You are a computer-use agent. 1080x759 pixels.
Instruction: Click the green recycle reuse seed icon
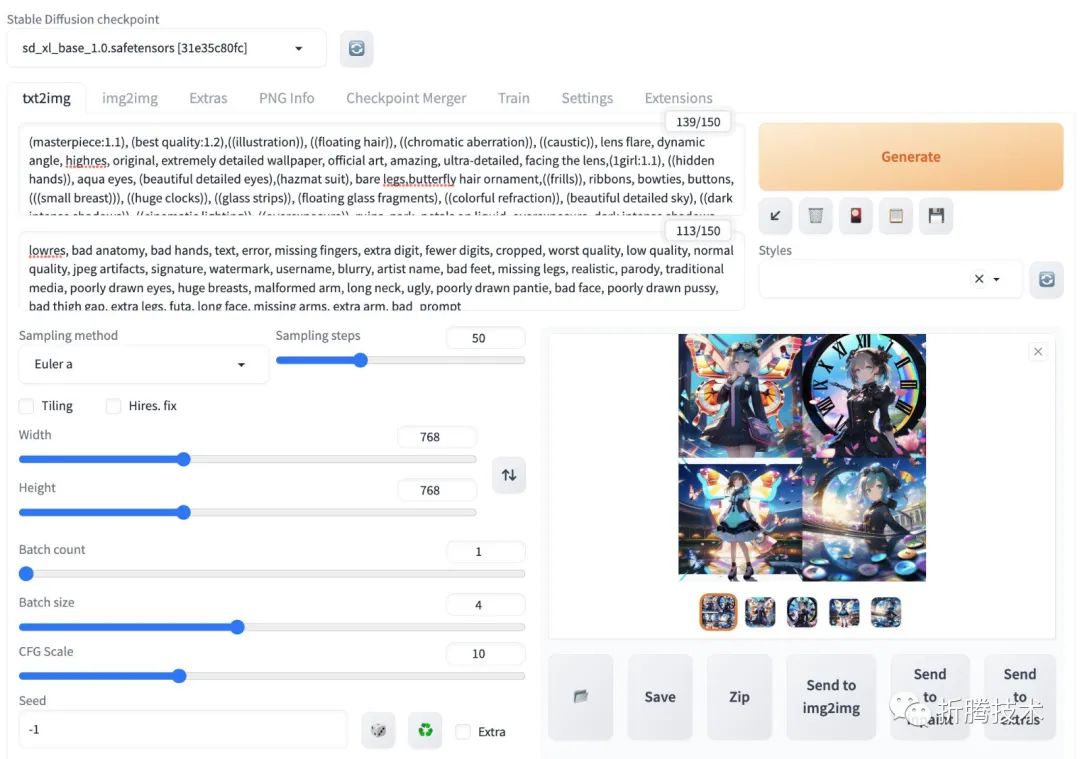click(x=425, y=731)
